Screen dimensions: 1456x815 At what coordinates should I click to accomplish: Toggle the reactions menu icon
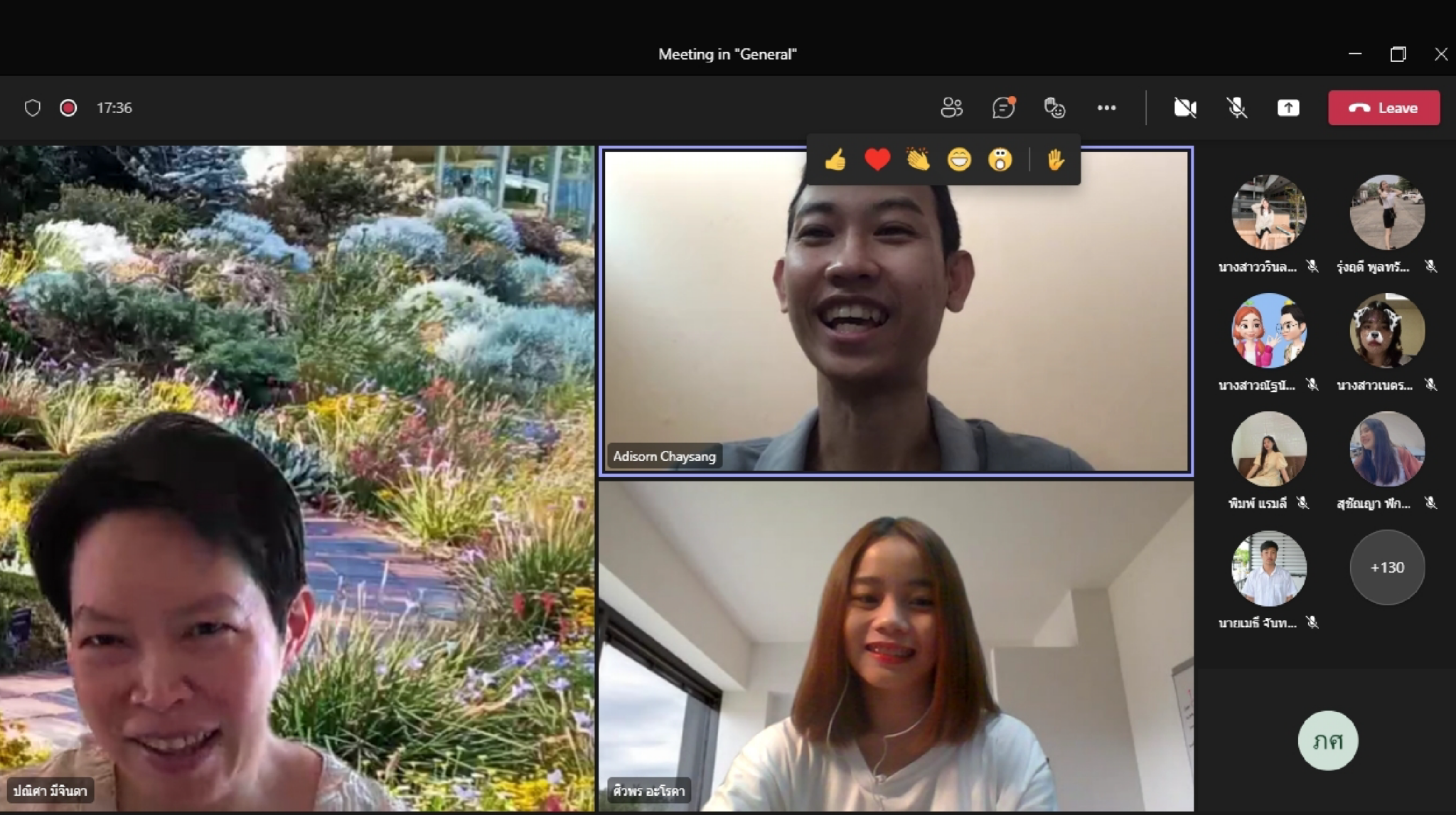[x=1054, y=108]
